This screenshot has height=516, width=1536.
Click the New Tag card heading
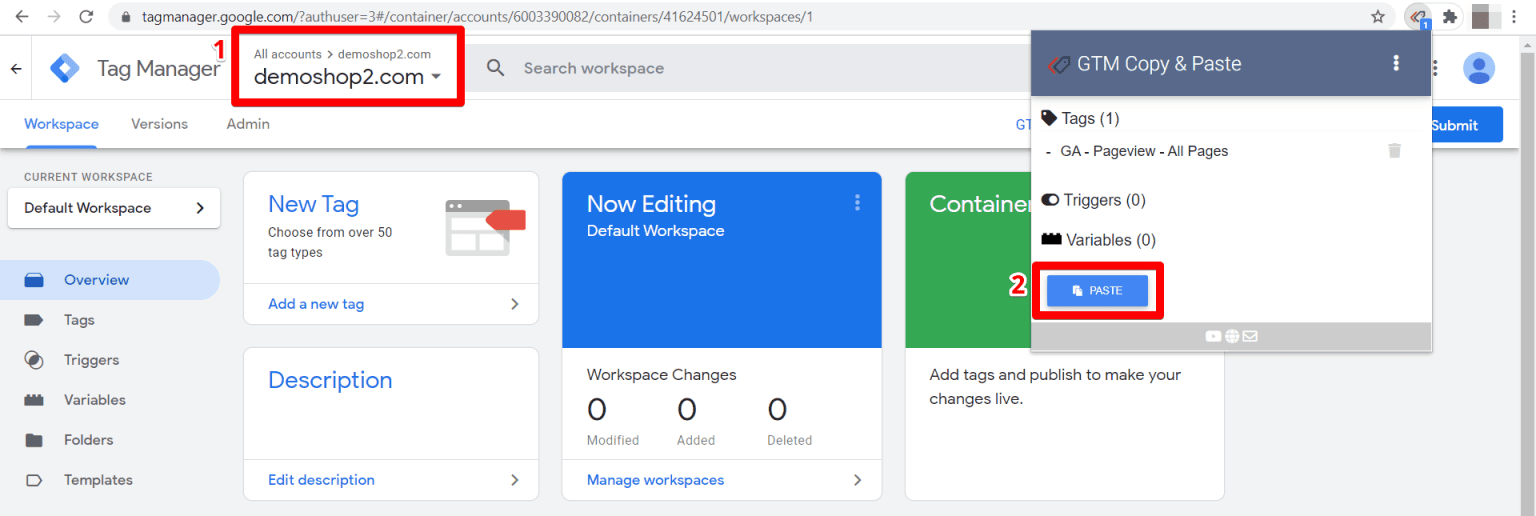313,204
